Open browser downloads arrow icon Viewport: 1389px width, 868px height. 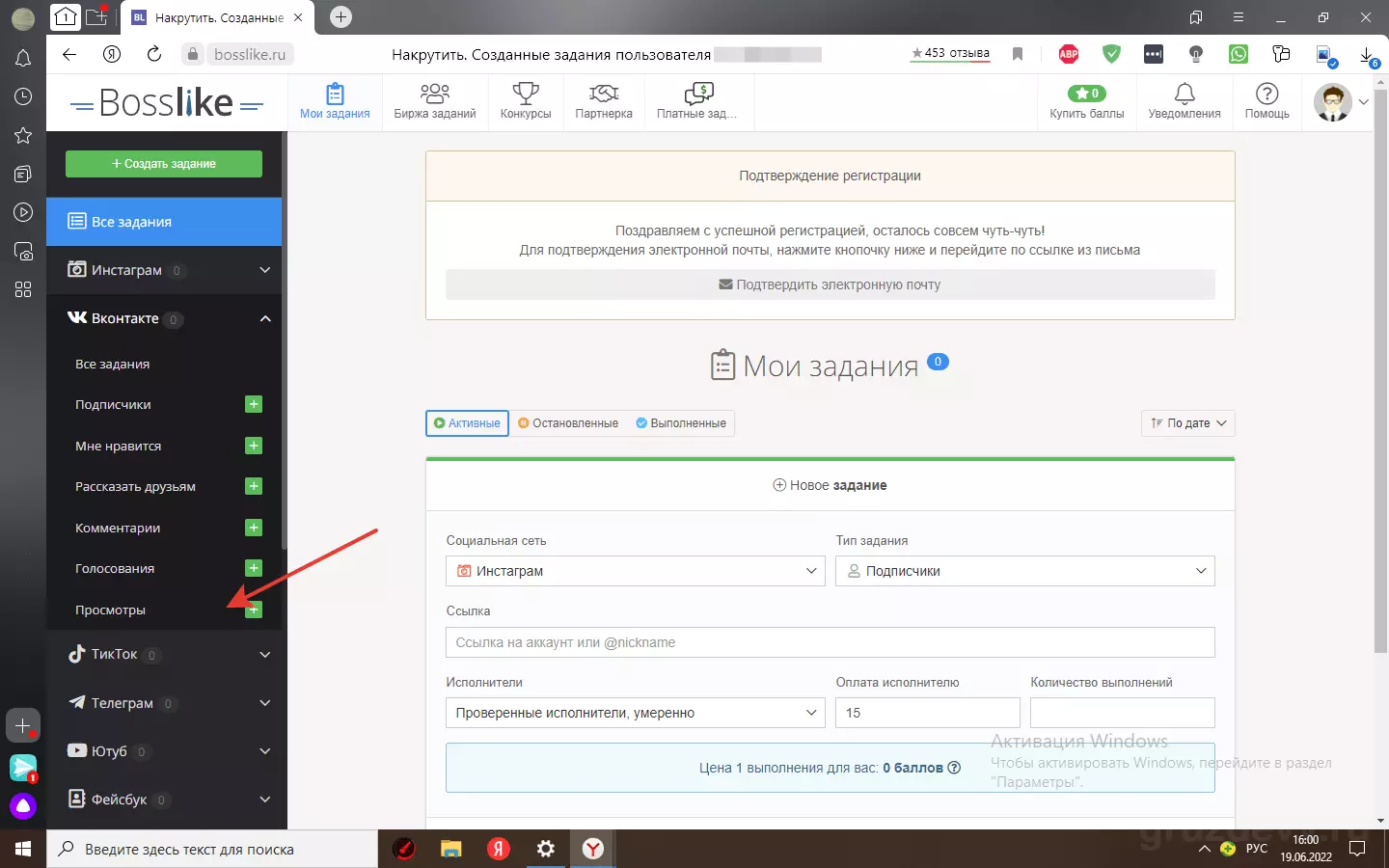point(1368,56)
